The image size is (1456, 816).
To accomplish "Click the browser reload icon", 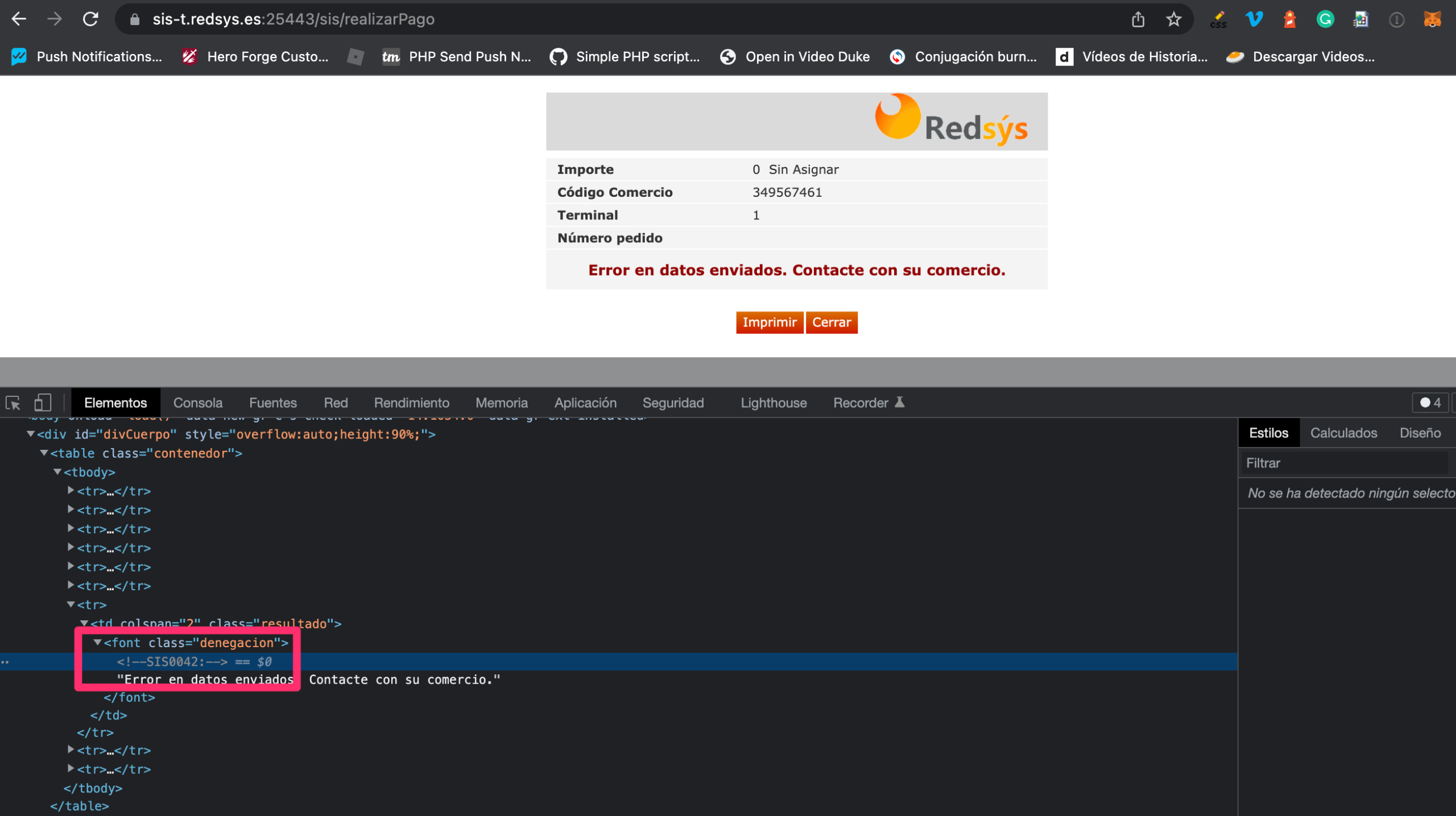I will point(90,19).
